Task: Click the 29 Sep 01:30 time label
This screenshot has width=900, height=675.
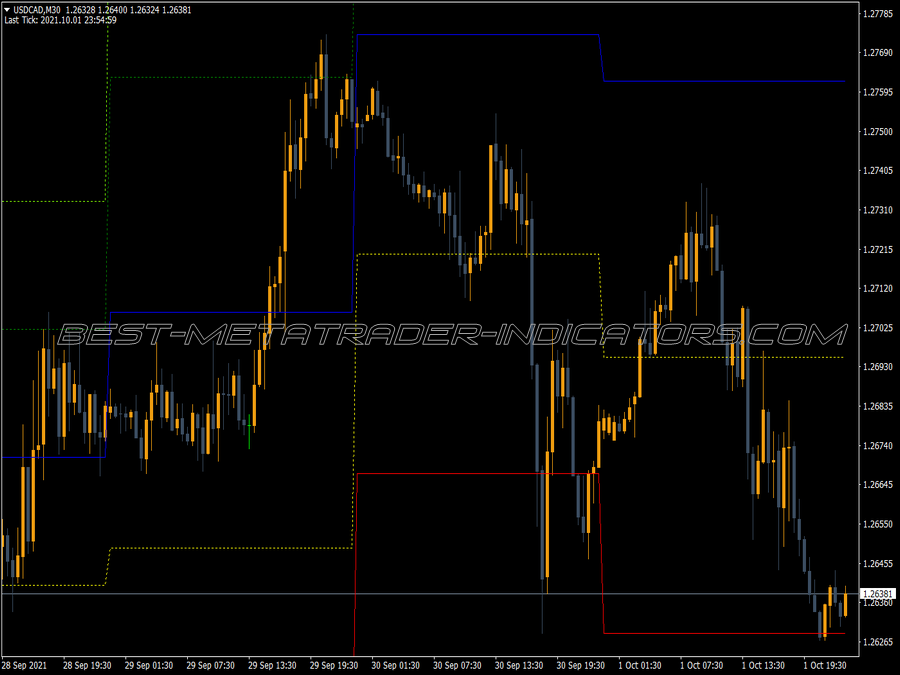Action: pos(149,665)
